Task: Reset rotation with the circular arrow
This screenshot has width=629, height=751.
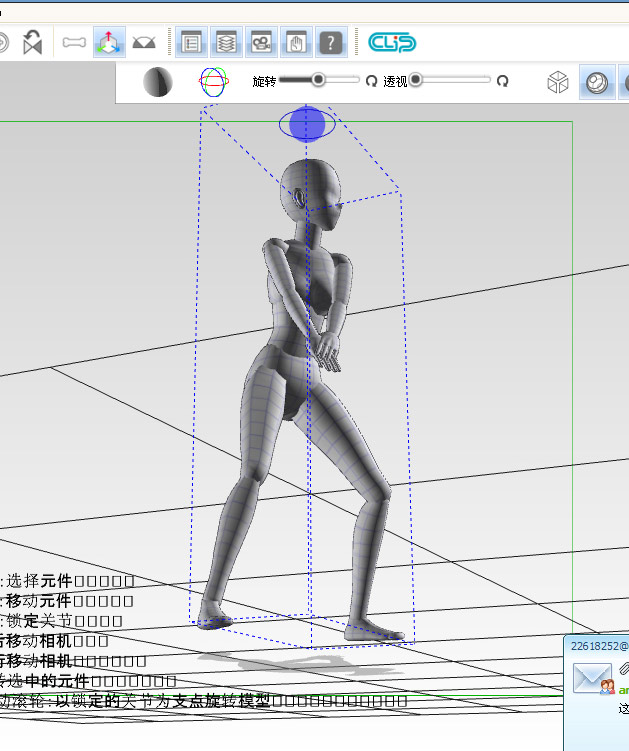Action: 371,81
